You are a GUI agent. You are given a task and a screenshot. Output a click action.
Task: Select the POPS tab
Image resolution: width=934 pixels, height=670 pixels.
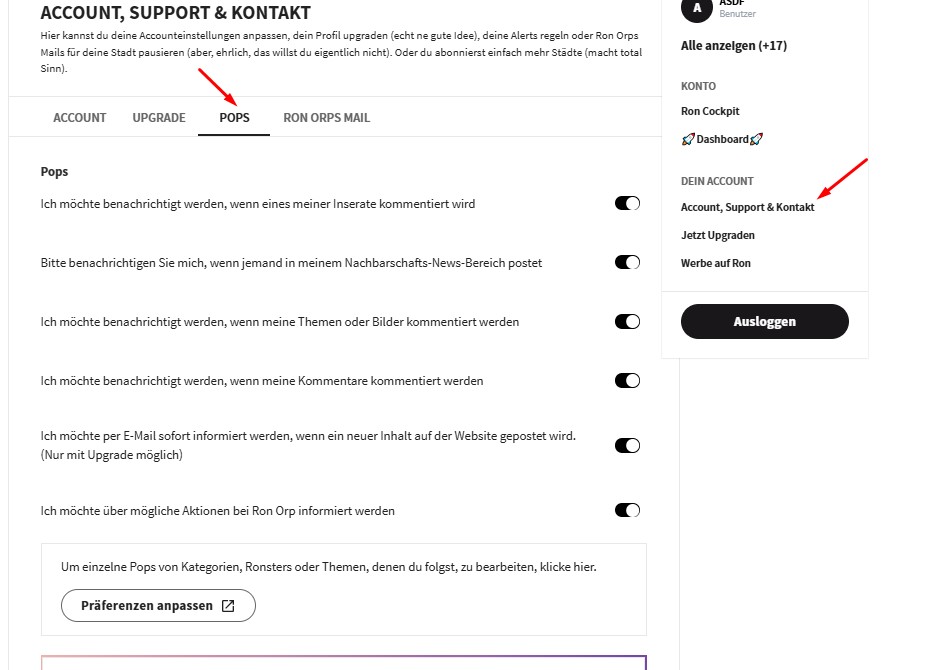point(234,118)
